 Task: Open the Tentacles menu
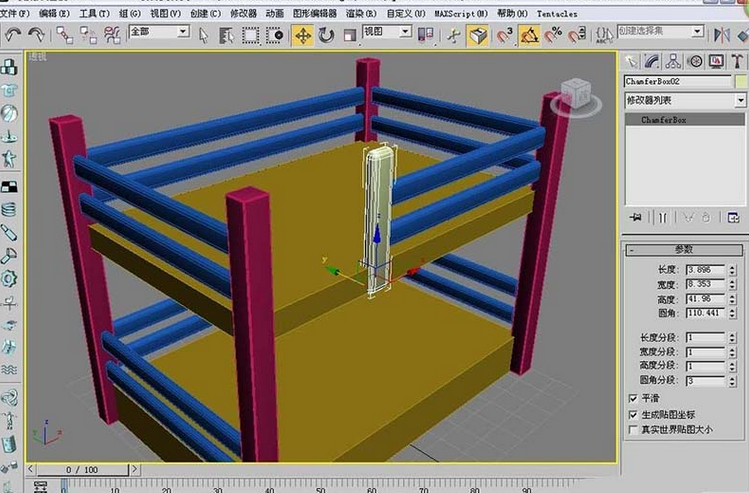pos(556,13)
